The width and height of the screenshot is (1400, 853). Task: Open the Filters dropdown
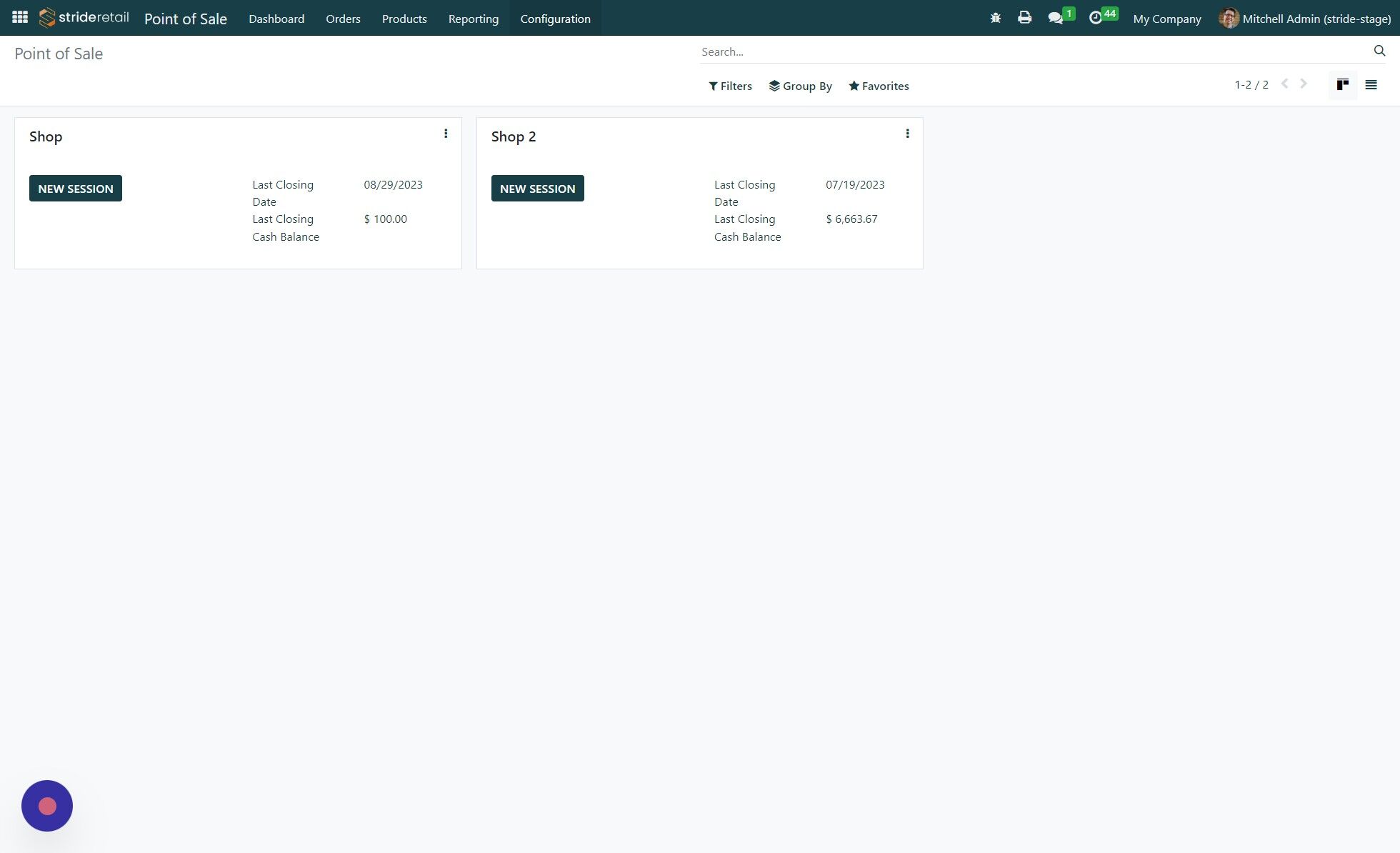click(730, 86)
